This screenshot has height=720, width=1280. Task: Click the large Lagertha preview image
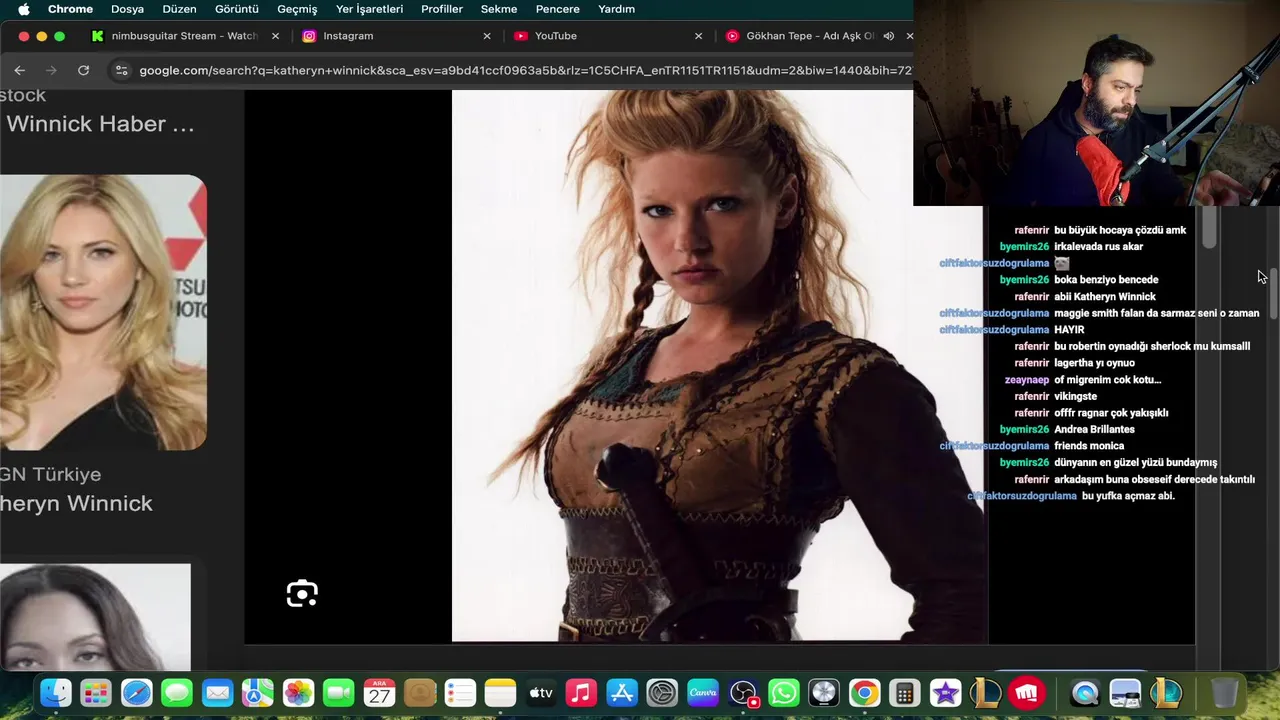(717, 366)
